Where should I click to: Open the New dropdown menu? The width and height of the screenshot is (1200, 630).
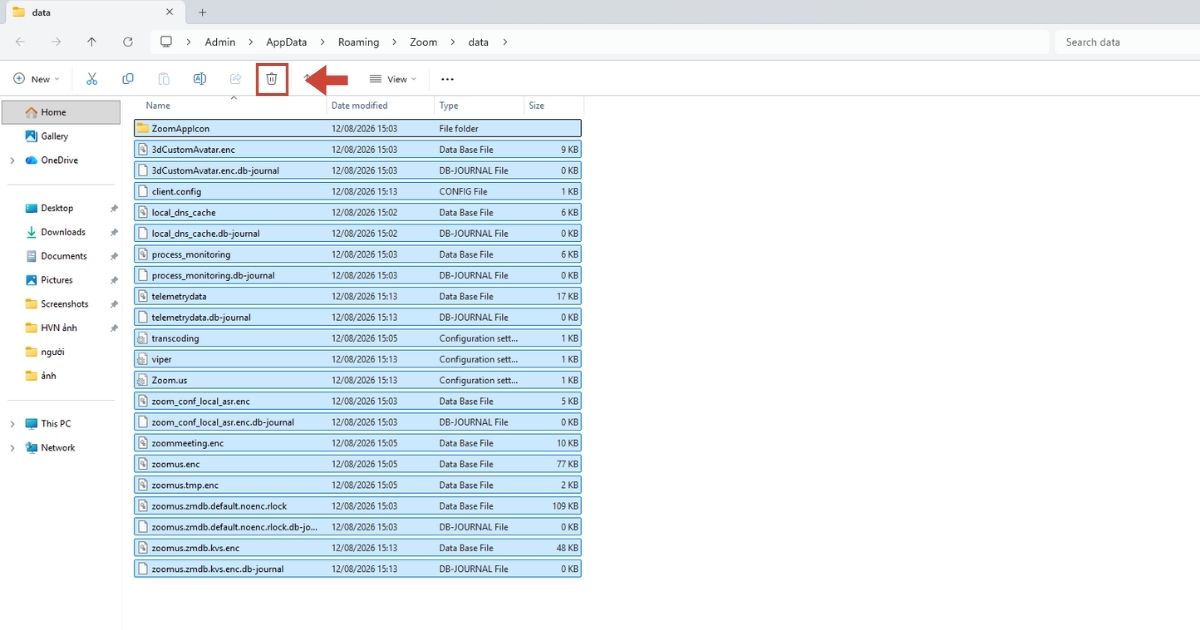(x=36, y=79)
